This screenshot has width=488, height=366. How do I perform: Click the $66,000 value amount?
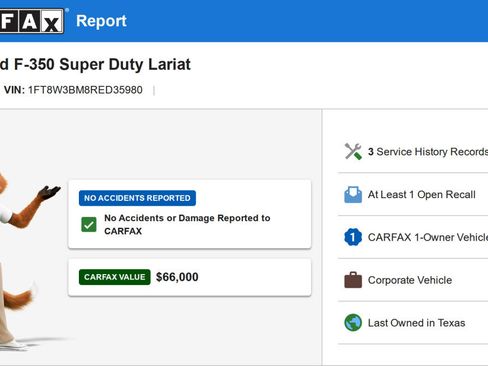[177, 277]
